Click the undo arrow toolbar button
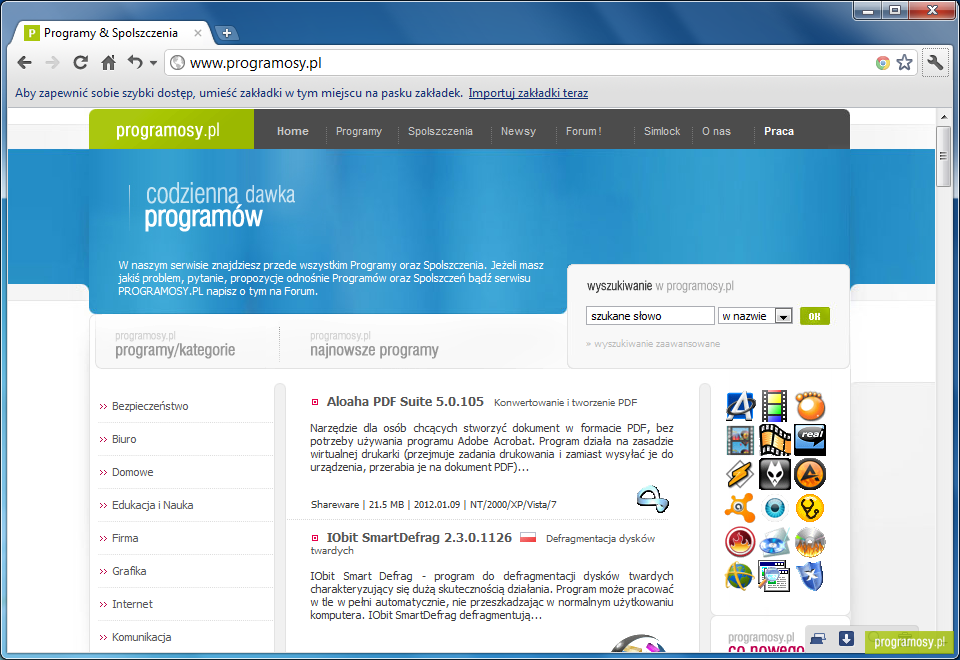The image size is (960, 660). tap(135, 62)
